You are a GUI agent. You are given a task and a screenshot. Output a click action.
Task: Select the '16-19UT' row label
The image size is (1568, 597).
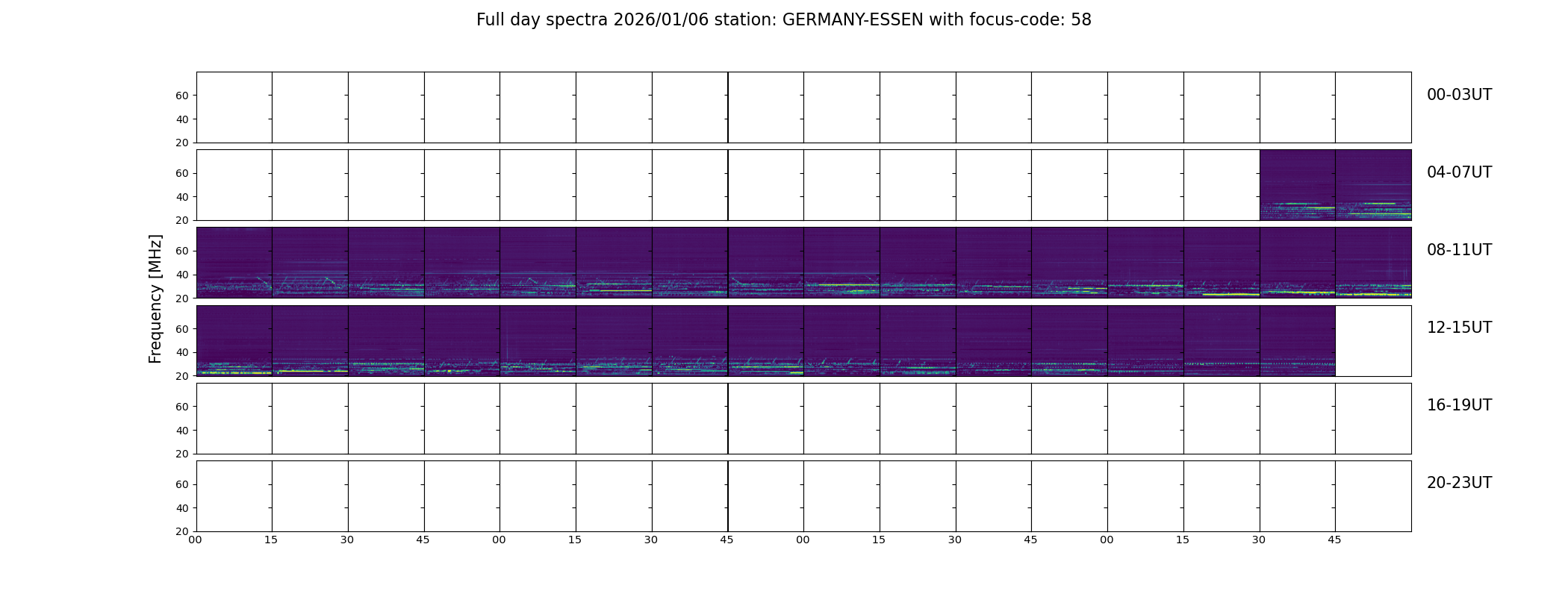pos(1459,405)
